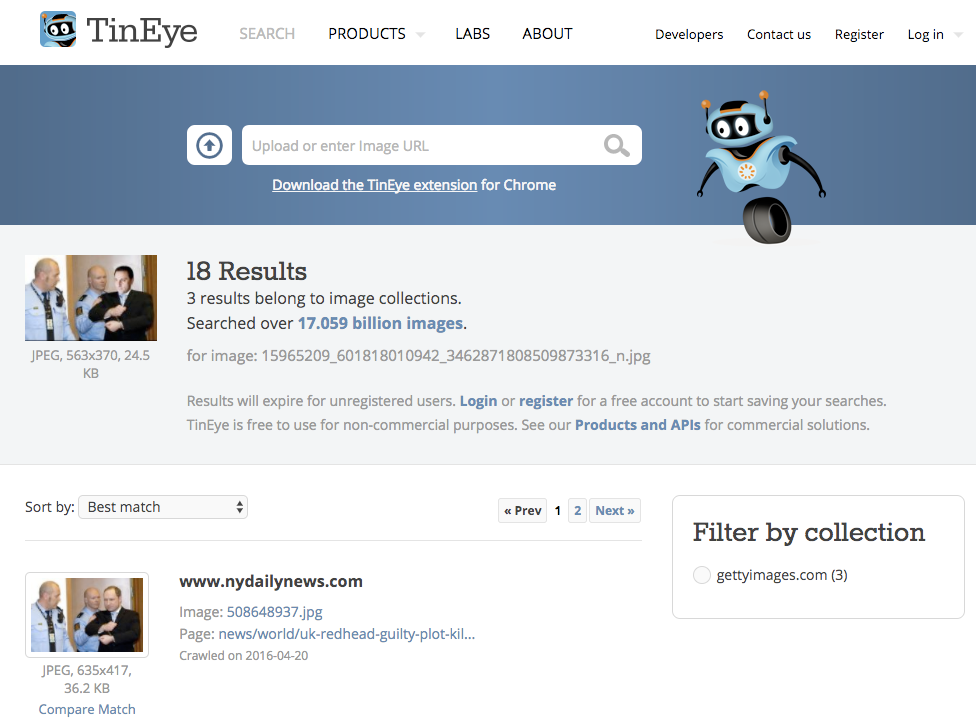Click the Compare Match link
976x725 pixels.
pos(87,709)
